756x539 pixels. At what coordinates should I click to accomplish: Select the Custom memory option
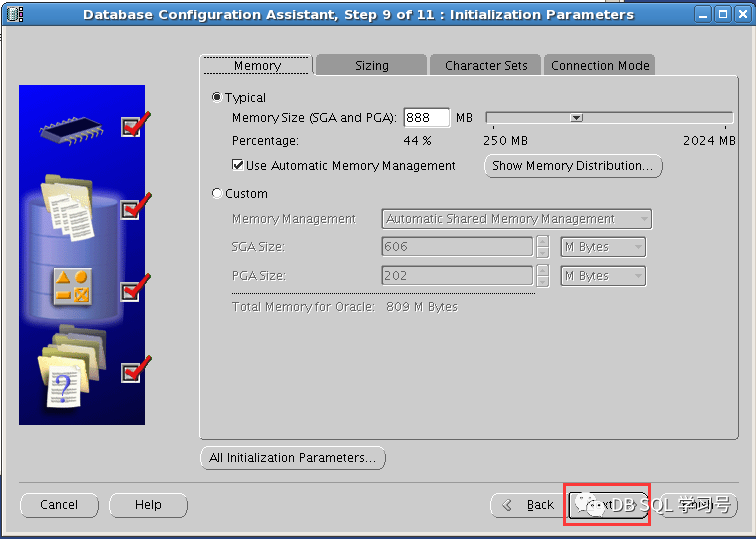coord(216,193)
